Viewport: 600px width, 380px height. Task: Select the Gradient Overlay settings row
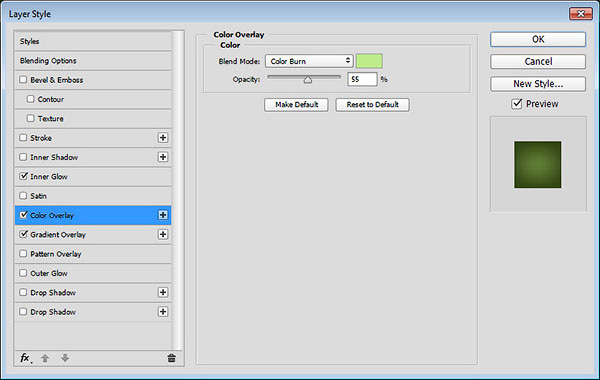[x=93, y=234]
